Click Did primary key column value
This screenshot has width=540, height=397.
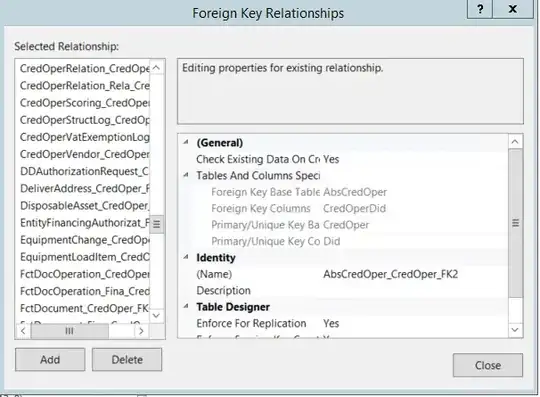pyautogui.click(x=332, y=241)
